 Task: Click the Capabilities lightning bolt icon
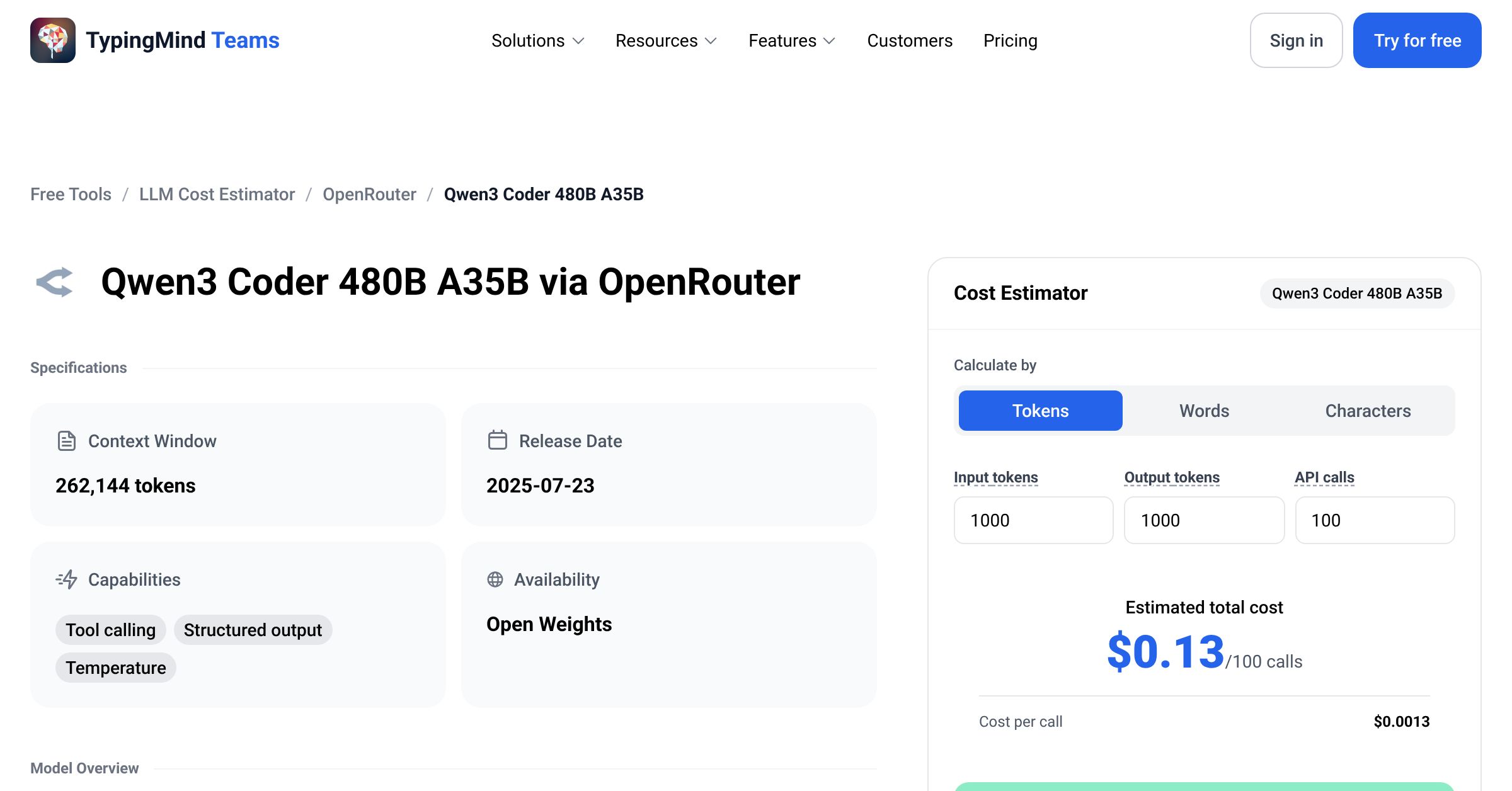point(67,579)
